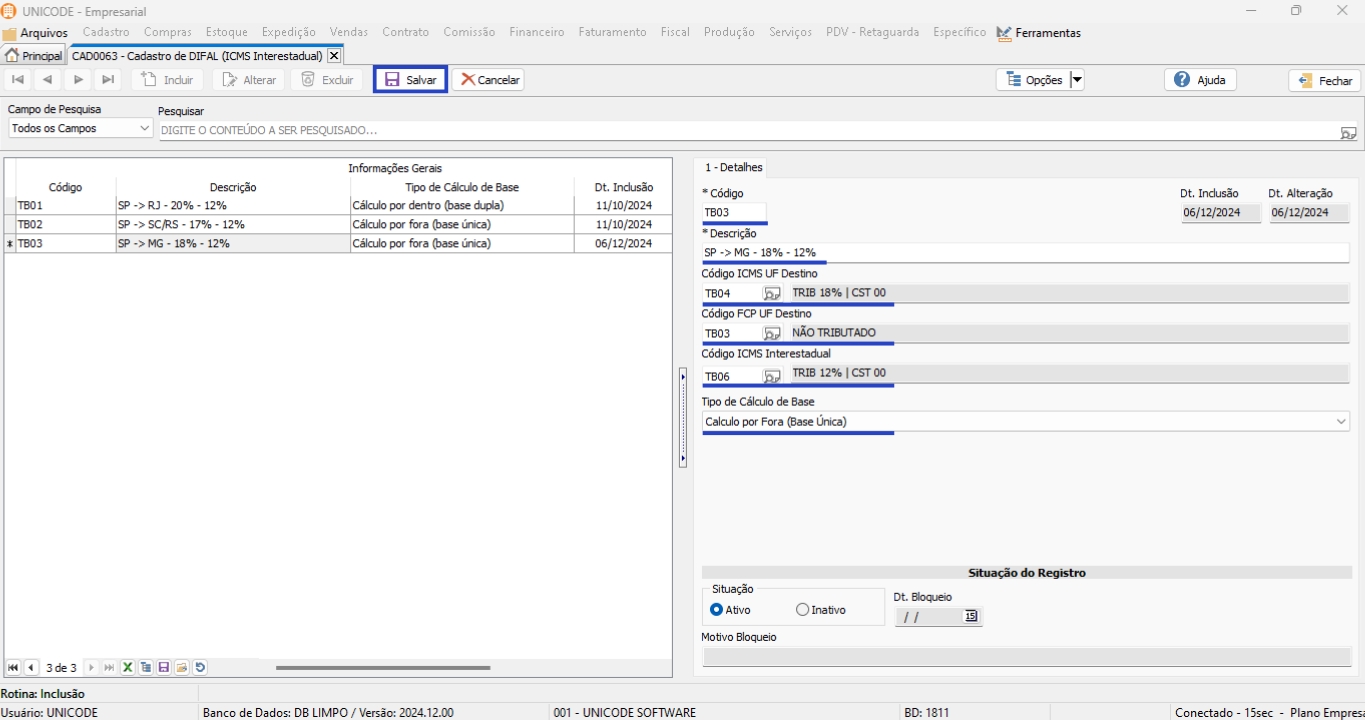Click the purple save-layout icon below grid

[164, 668]
